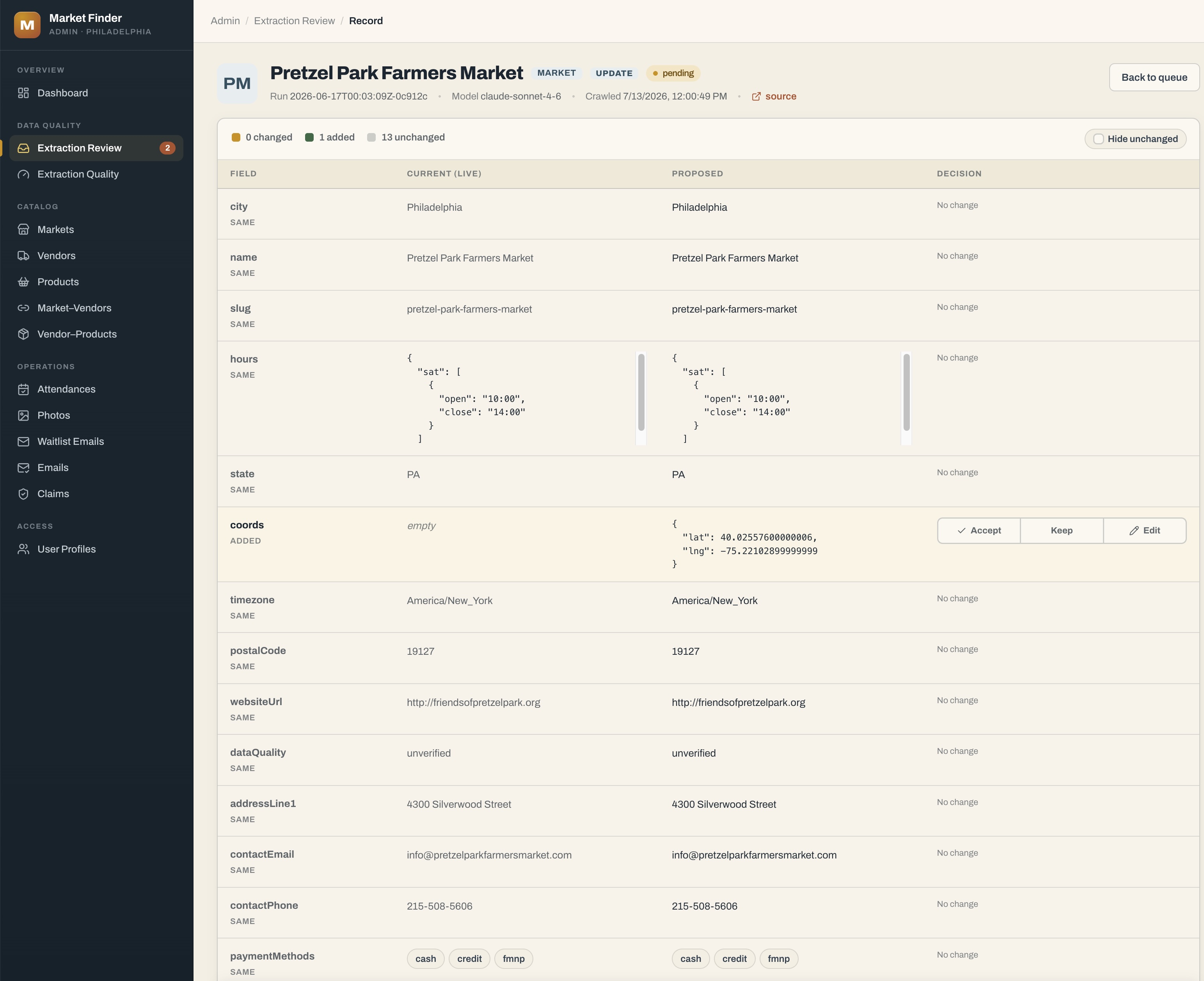The image size is (1204, 981).
Task: Click the pencil icon in Edit button
Action: pyautogui.click(x=1133, y=531)
